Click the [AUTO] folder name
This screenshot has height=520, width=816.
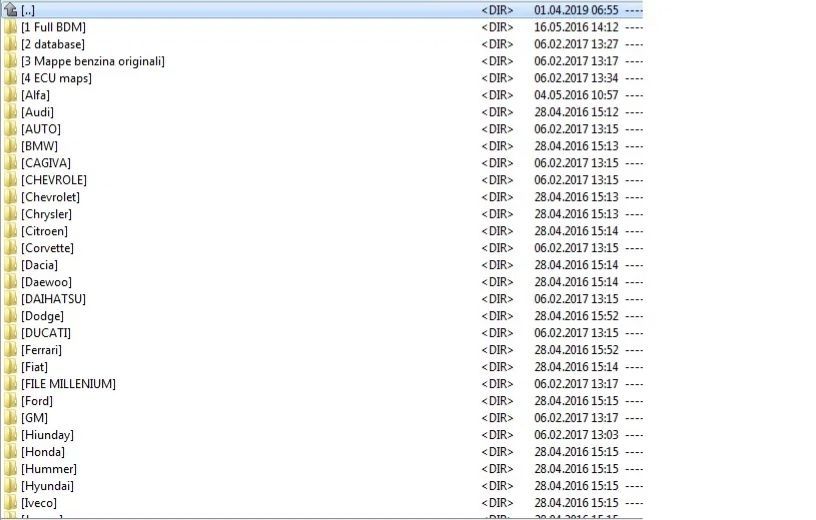click(x=41, y=129)
